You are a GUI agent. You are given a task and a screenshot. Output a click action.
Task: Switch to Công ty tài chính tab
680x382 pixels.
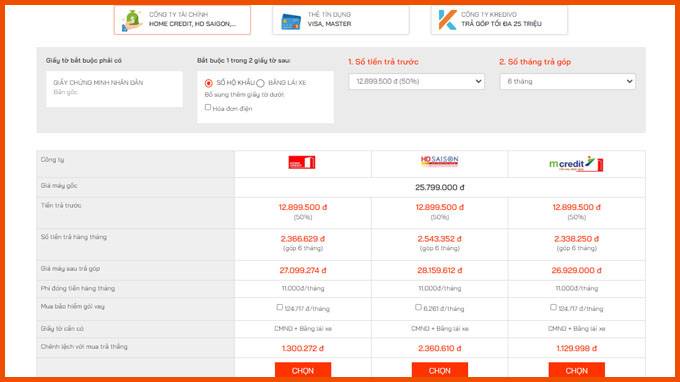tap(182, 20)
